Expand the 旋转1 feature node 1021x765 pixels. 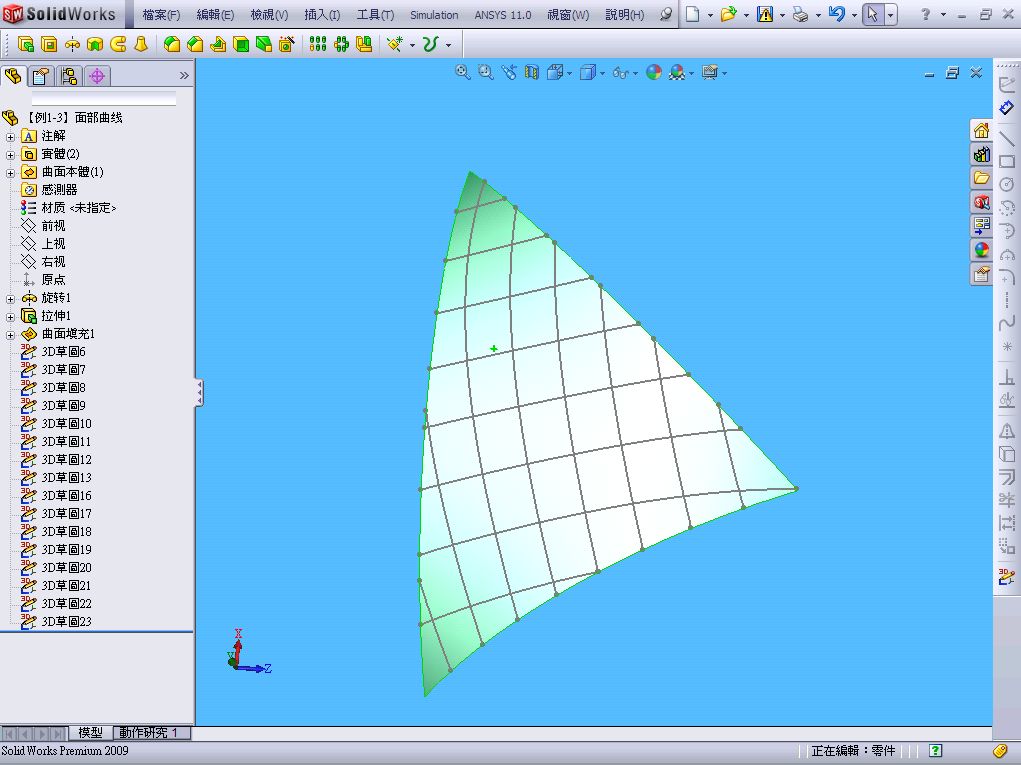10,299
